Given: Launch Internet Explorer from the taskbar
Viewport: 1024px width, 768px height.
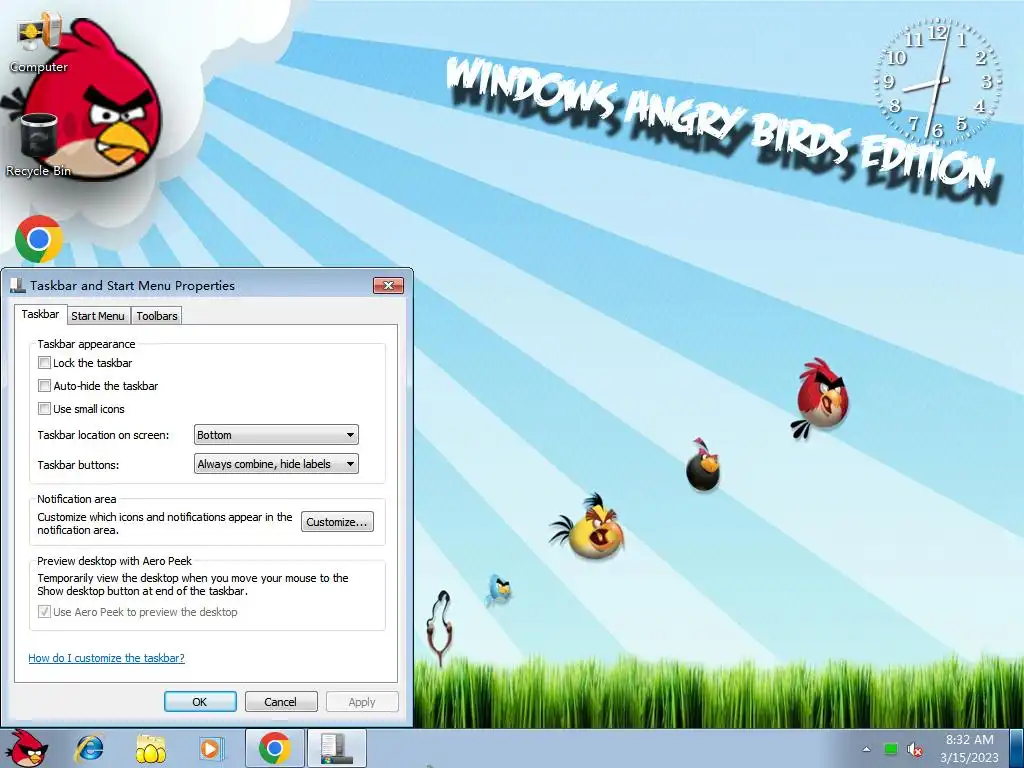Looking at the screenshot, I should [x=88, y=748].
